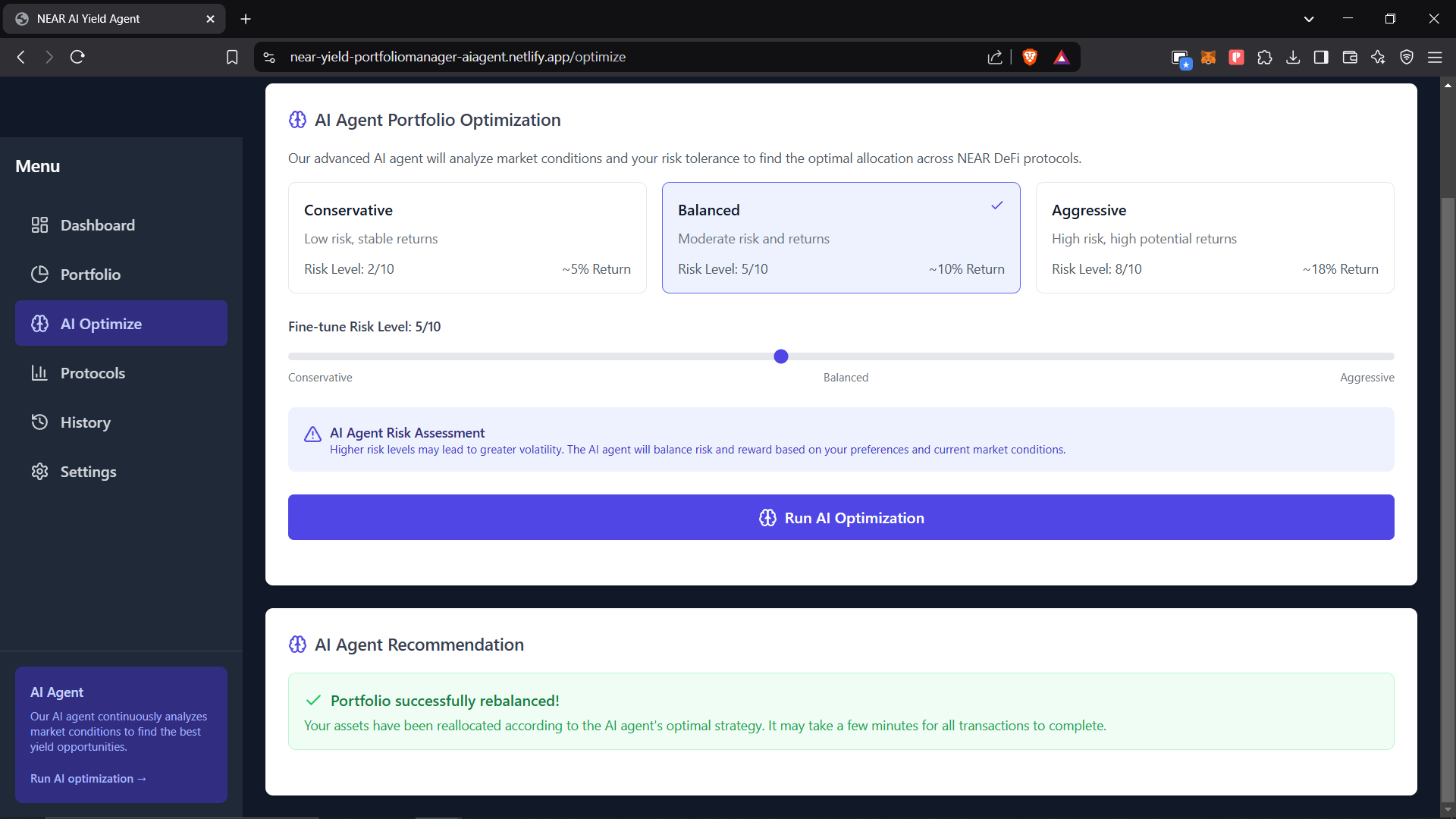Toggle the browser sidebar panel icon
Screen dimensions: 1456x819
click(x=1321, y=57)
